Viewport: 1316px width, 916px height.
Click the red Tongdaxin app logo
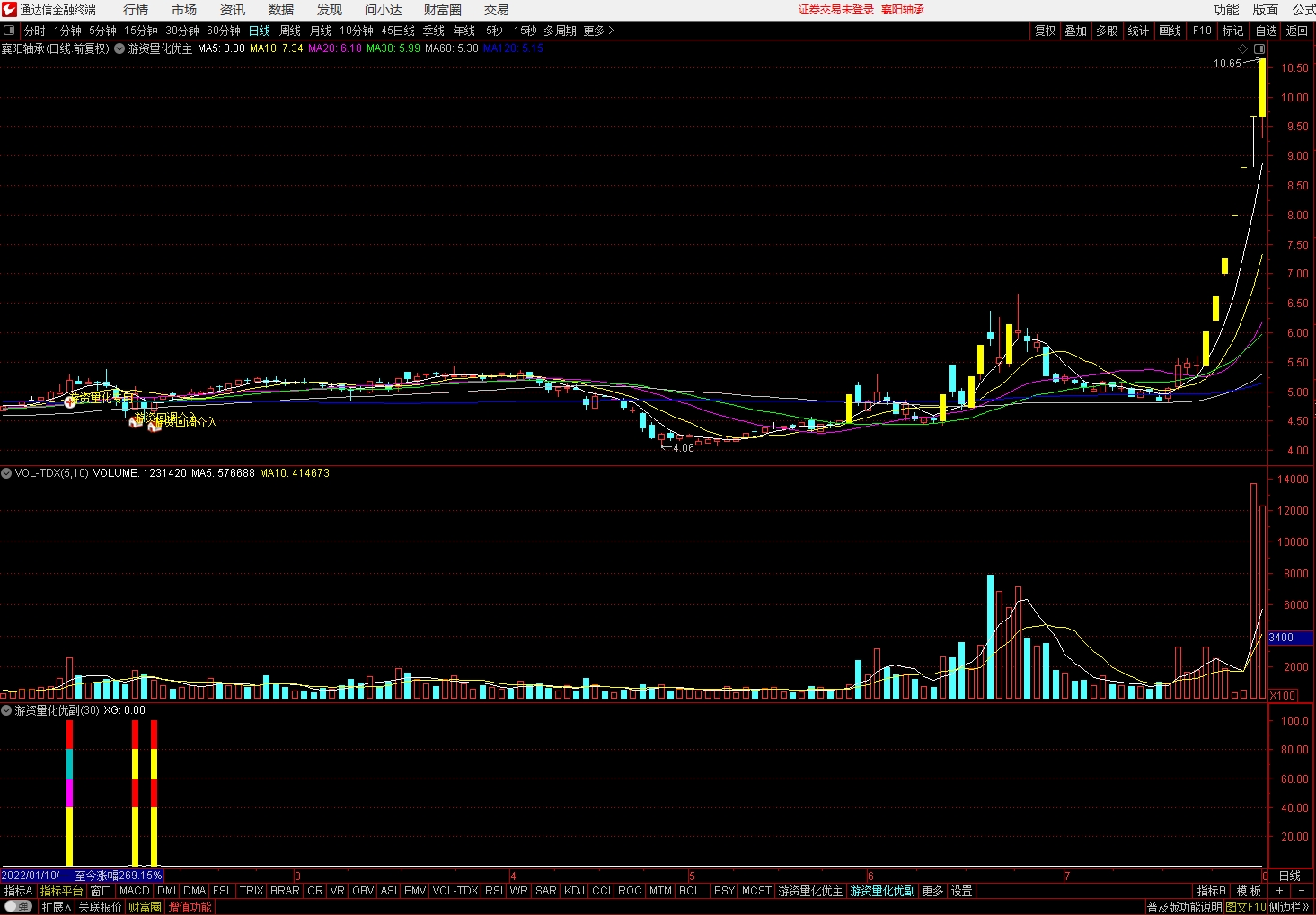point(9,10)
